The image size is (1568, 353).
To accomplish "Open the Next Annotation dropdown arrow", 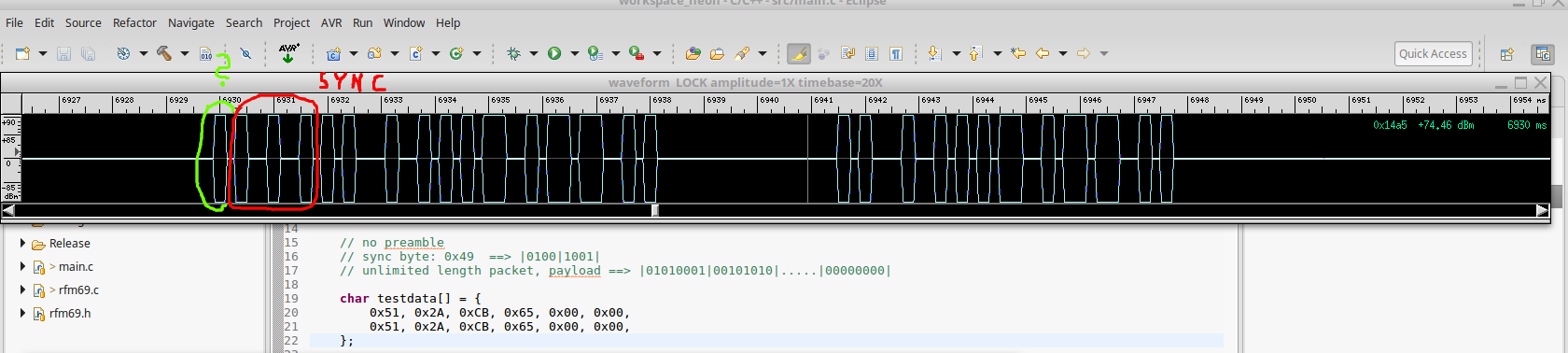I will coord(956,53).
